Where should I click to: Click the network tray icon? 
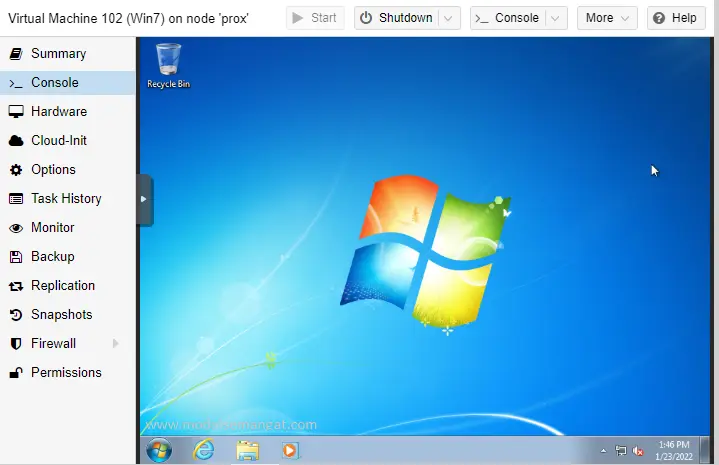tap(621, 451)
